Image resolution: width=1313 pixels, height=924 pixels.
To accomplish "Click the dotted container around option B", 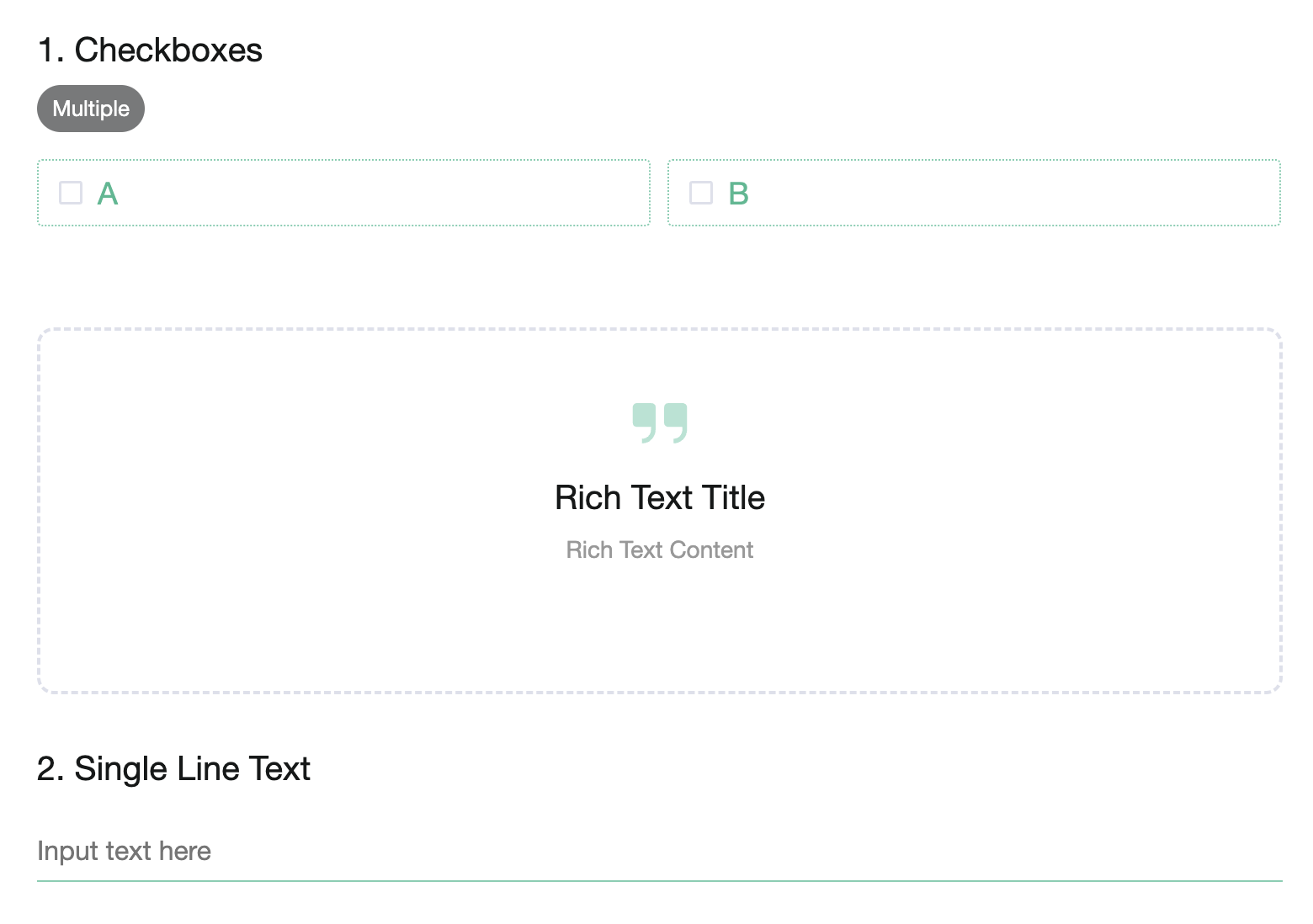I will click(973, 193).
